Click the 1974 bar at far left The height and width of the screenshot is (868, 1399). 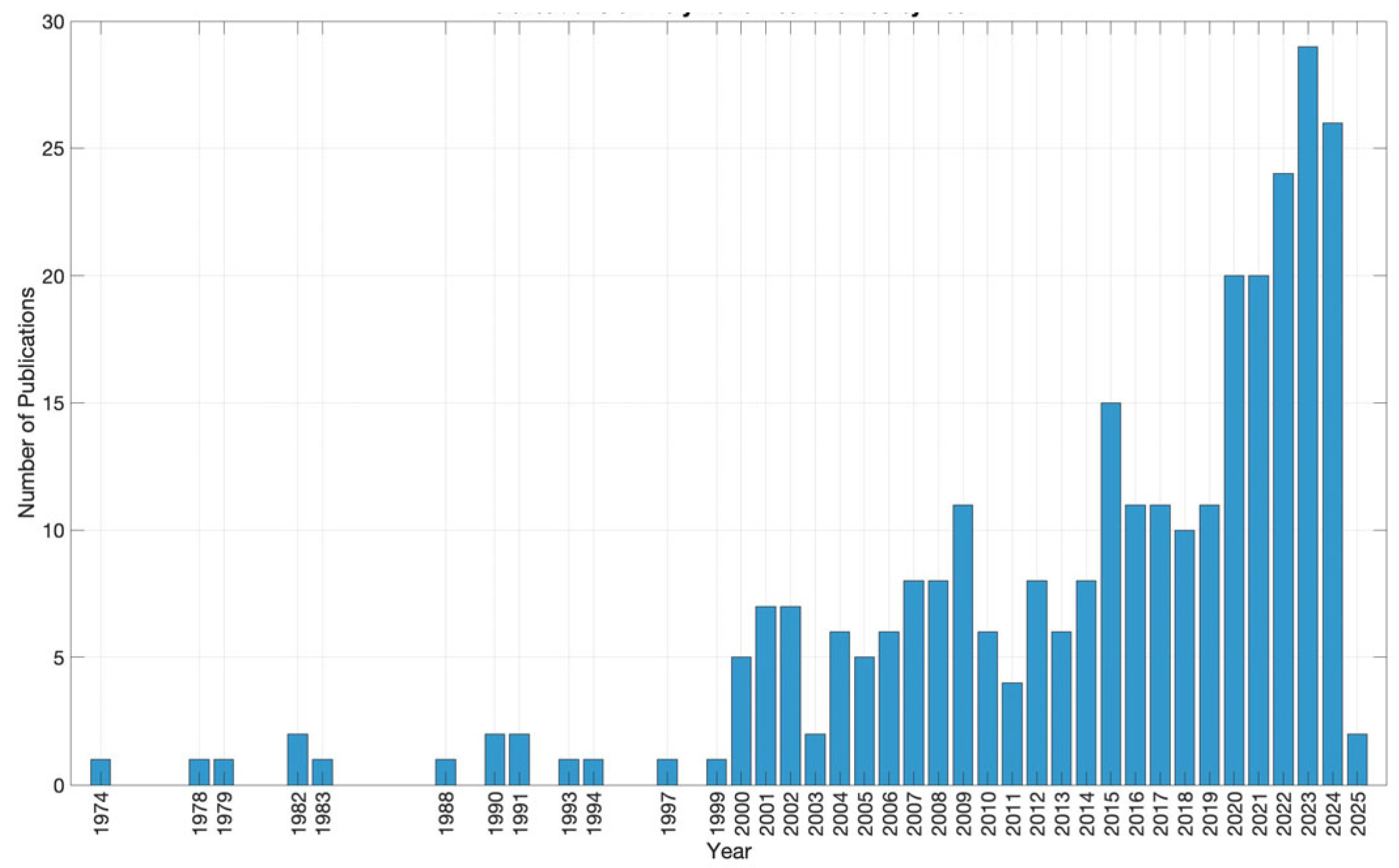(101, 772)
